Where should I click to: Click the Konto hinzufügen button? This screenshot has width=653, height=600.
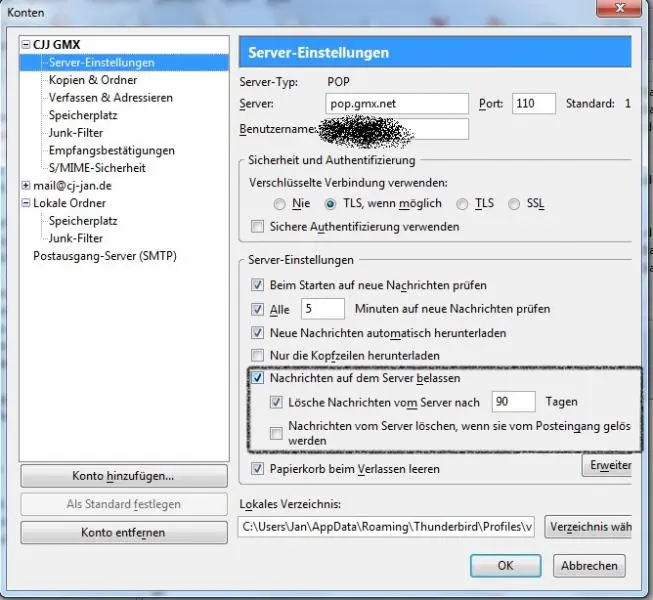(x=123, y=476)
